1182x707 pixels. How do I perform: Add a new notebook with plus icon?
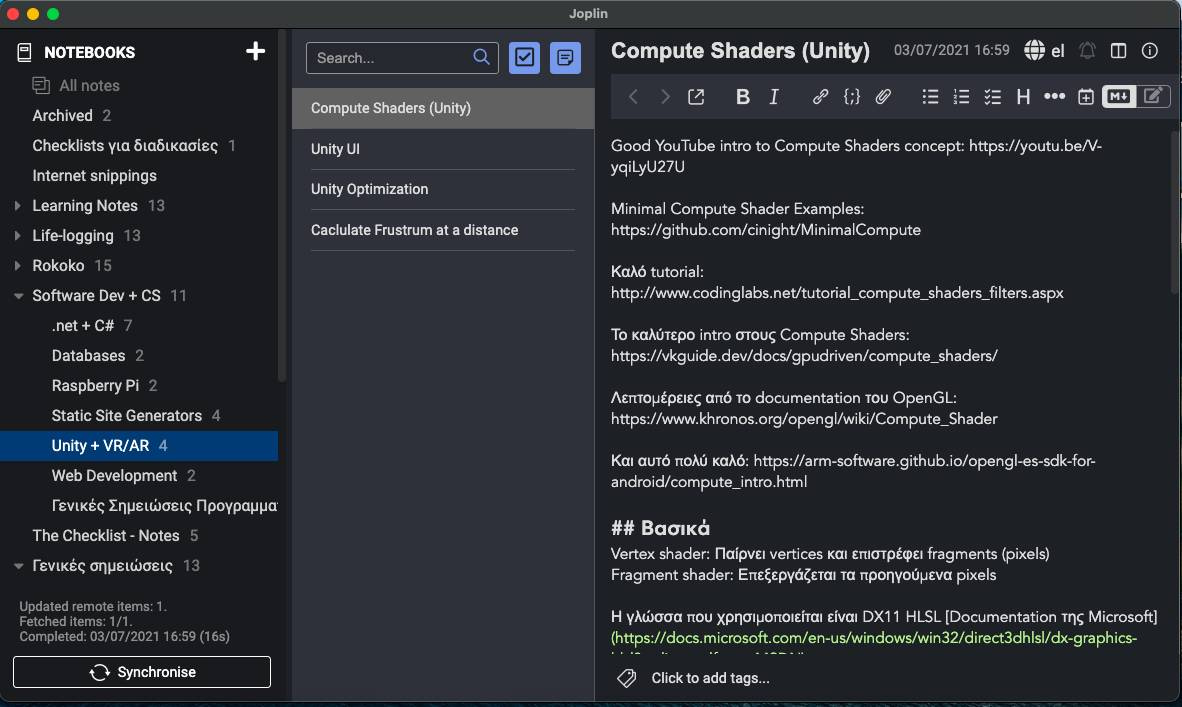click(256, 51)
